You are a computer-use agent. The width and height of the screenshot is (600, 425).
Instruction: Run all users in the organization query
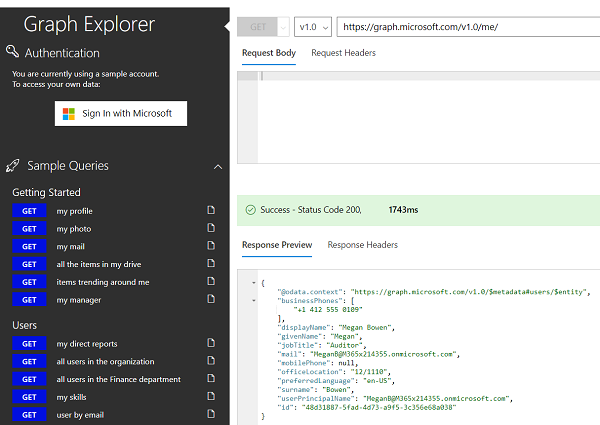click(x=29, y=362)
